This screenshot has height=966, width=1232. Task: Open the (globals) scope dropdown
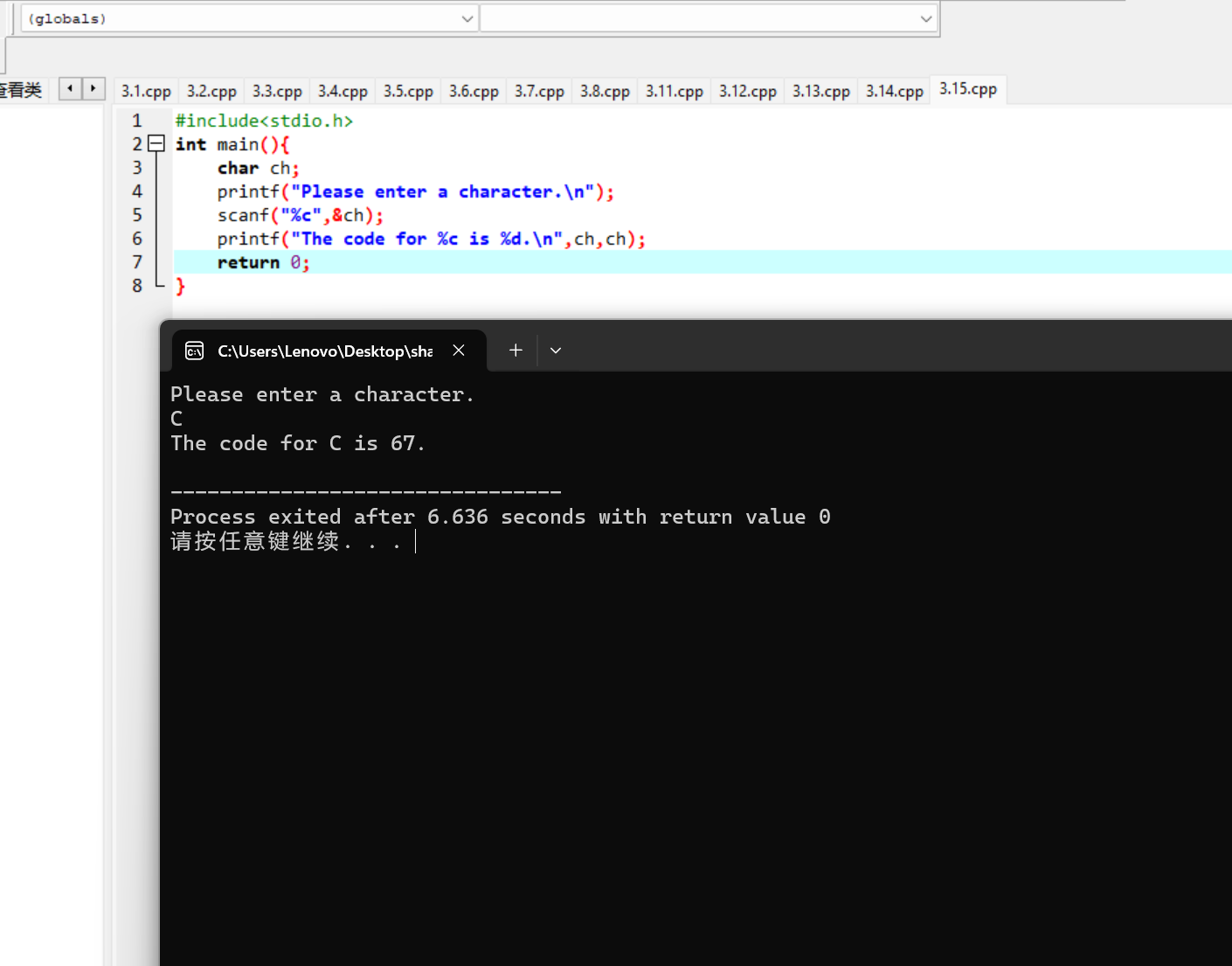pos(249,18)
